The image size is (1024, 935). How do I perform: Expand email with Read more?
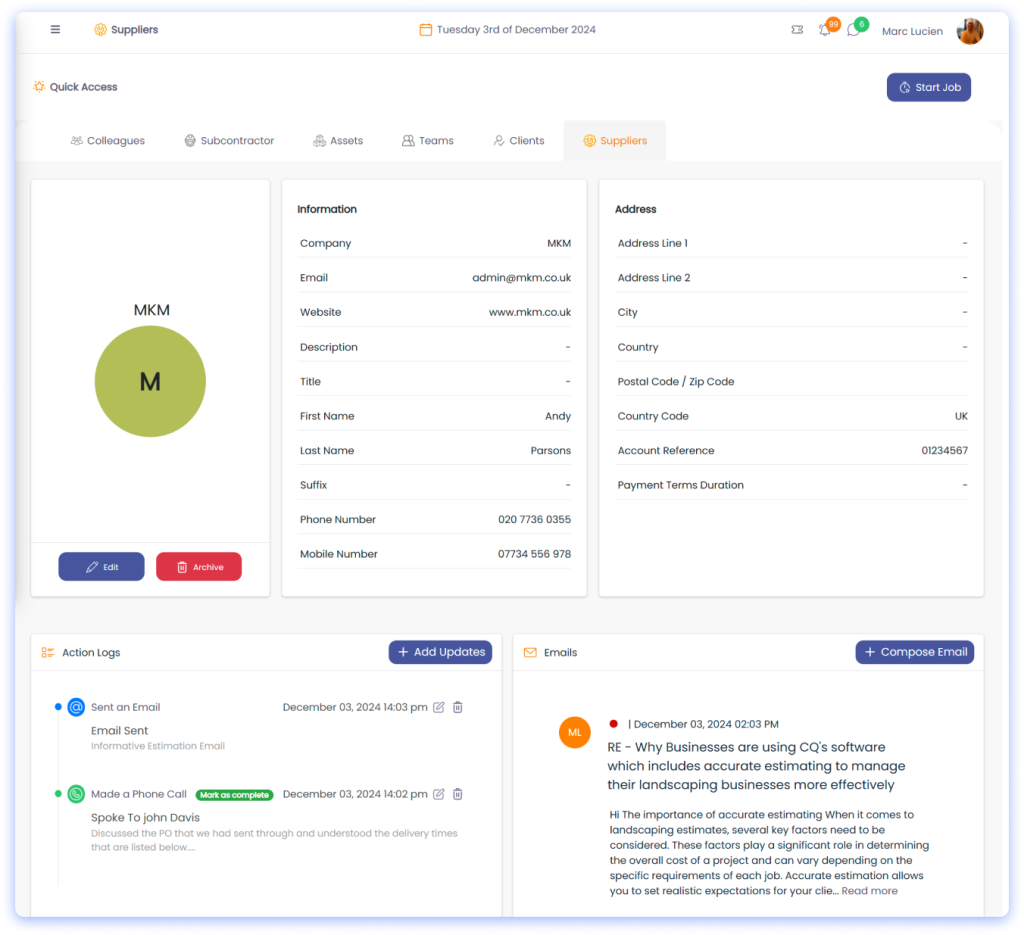869,891
